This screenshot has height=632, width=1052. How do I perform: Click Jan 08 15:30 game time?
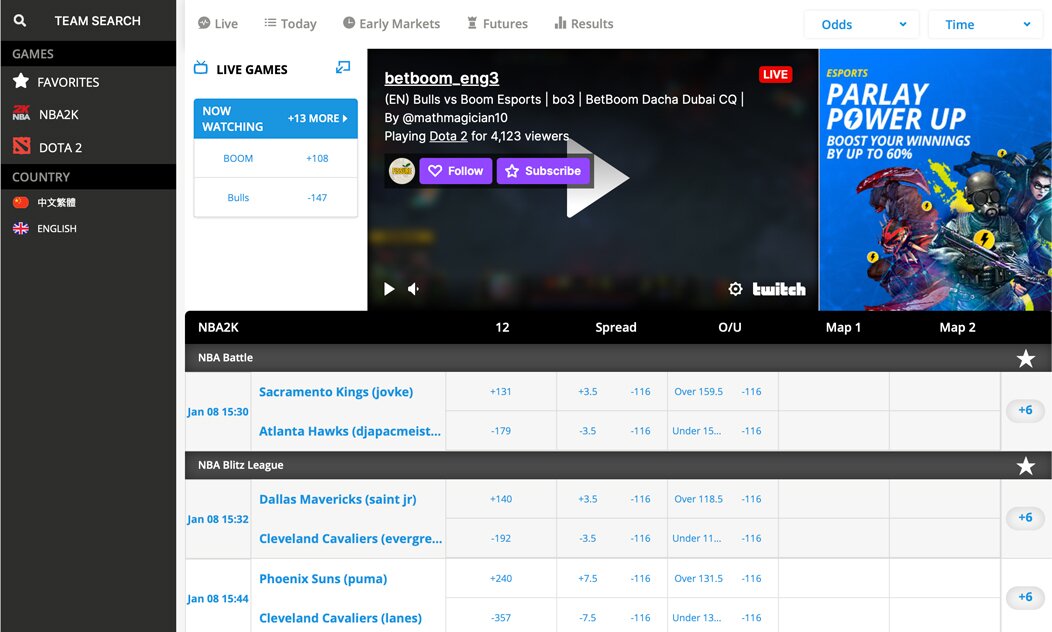[217, 412]
